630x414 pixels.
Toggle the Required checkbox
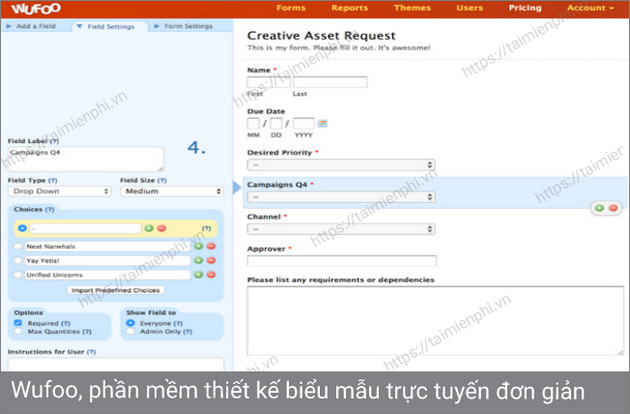18,323
